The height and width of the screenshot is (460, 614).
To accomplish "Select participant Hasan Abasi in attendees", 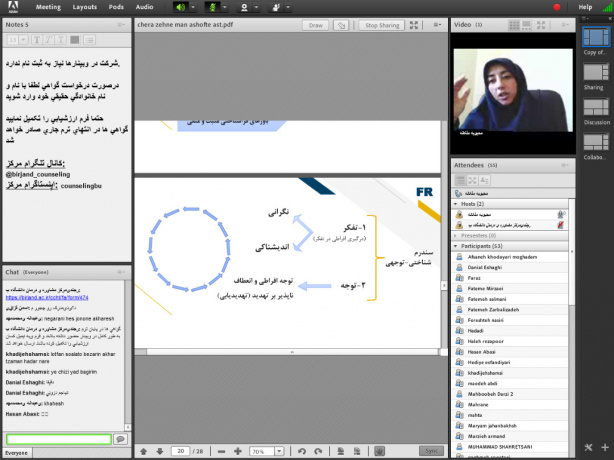I will pos(510,352).
